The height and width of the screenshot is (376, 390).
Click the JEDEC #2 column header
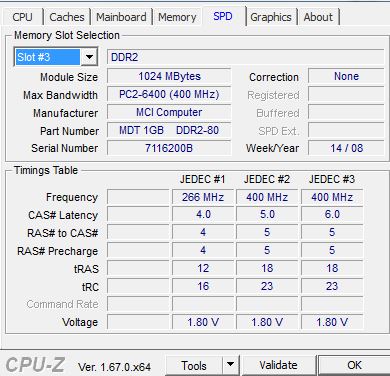pos(267,179)
